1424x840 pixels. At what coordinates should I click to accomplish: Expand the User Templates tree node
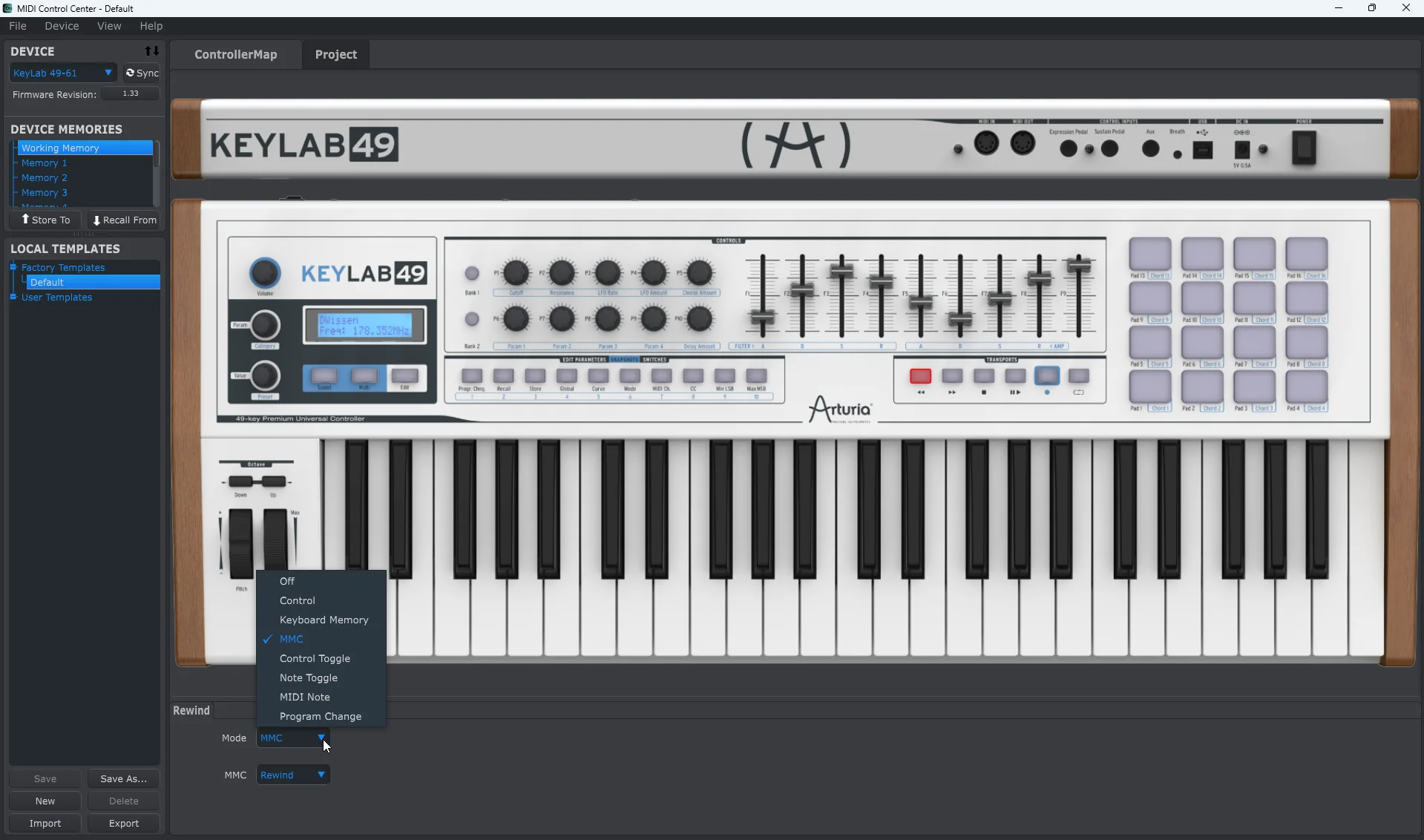tap(13, 297)
